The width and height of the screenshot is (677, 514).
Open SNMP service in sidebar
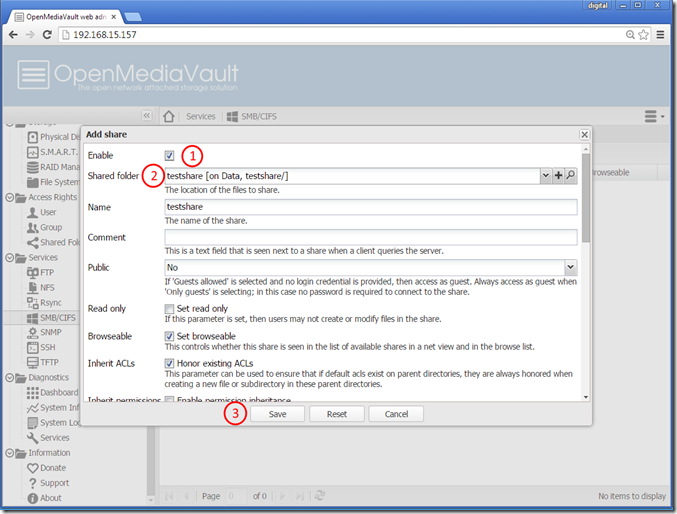point(44,332)
